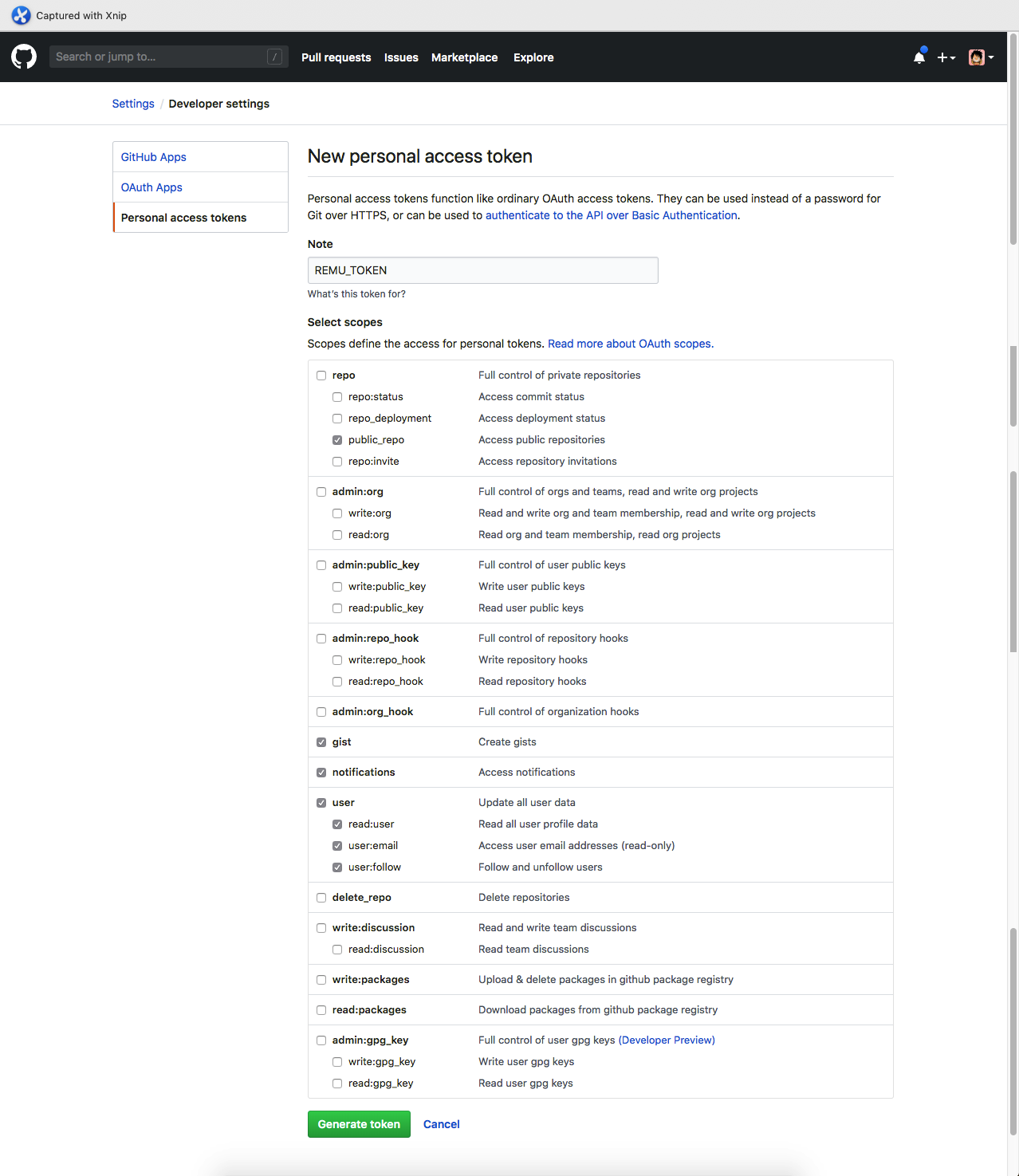1019x1176 pixels.
Task: Click the 'Delete repositories' description text
Action: click(x=524, y=898)
